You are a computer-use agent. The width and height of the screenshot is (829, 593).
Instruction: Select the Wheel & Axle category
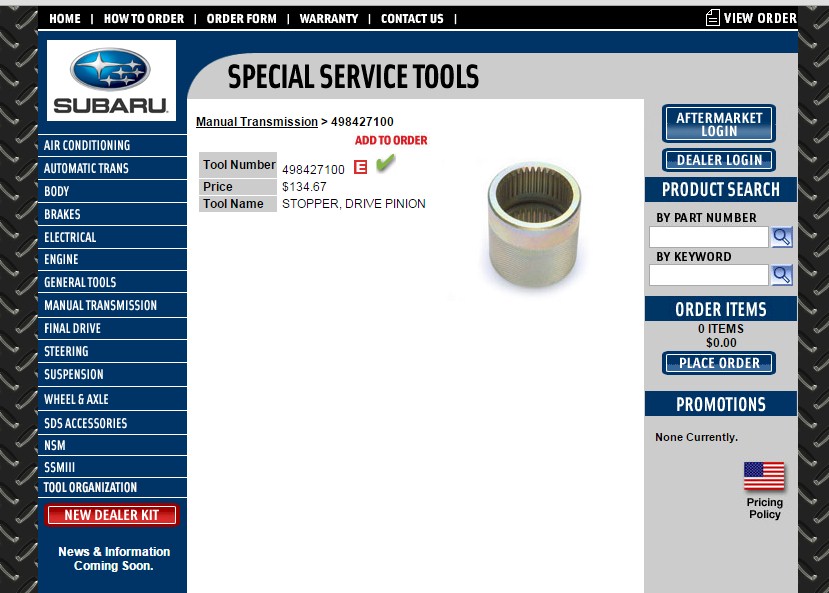click(112, 399)
